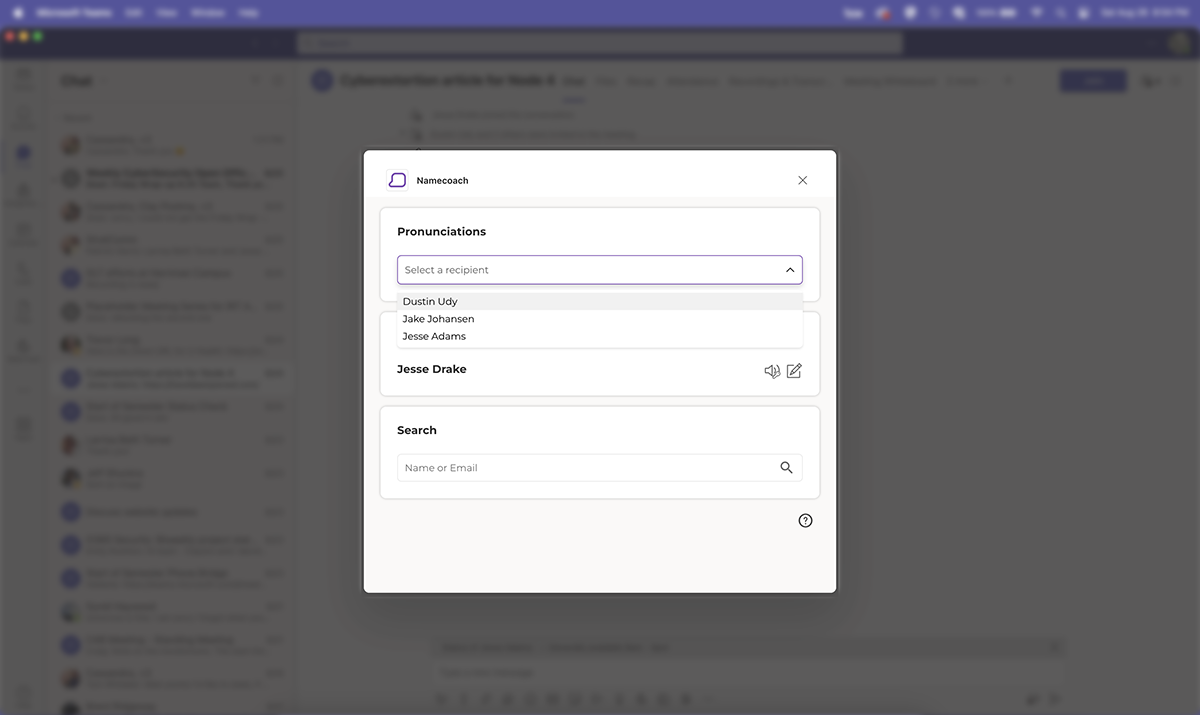The image size is (1200, 715).
Task: Choose Jake Johansen from recipient list
Action: pos(600,319)
